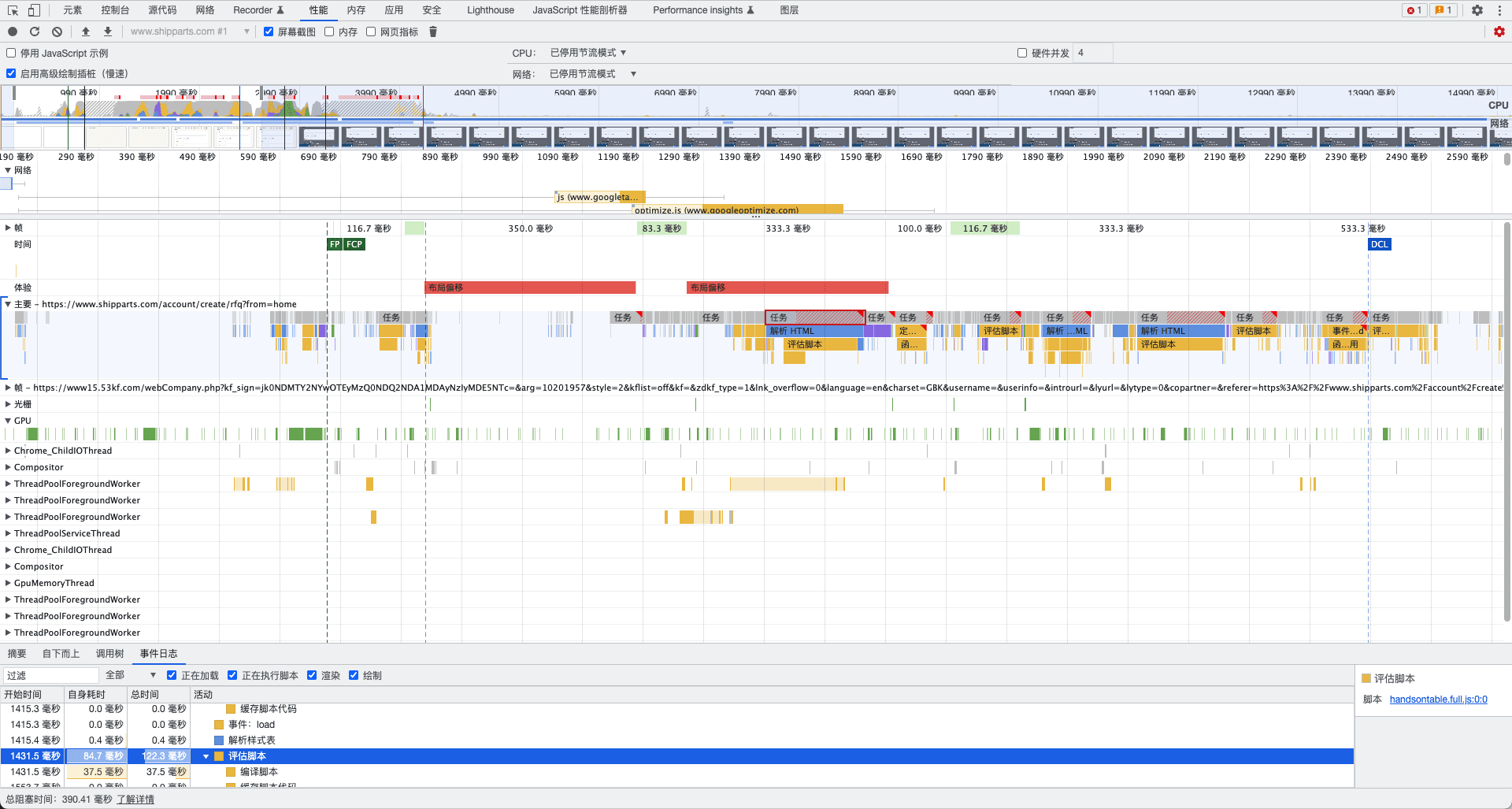The height and width of the screenshot is (809, 1512).
Task: Click the upload profile icon
Action: [86, 32]
